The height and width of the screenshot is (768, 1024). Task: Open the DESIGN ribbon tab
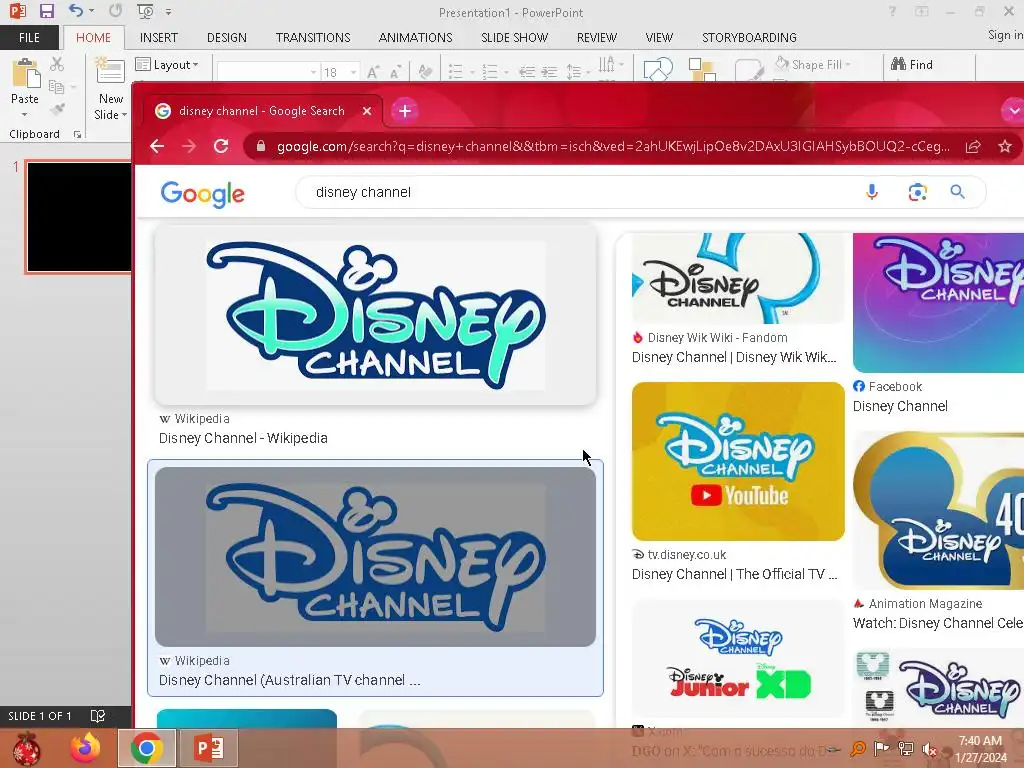(x=227, y=38)
